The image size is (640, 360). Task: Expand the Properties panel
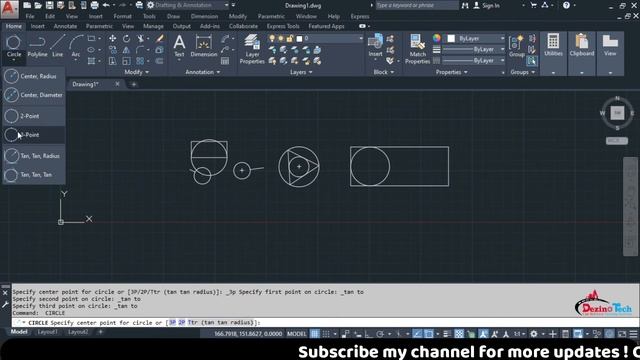[451, 72]
